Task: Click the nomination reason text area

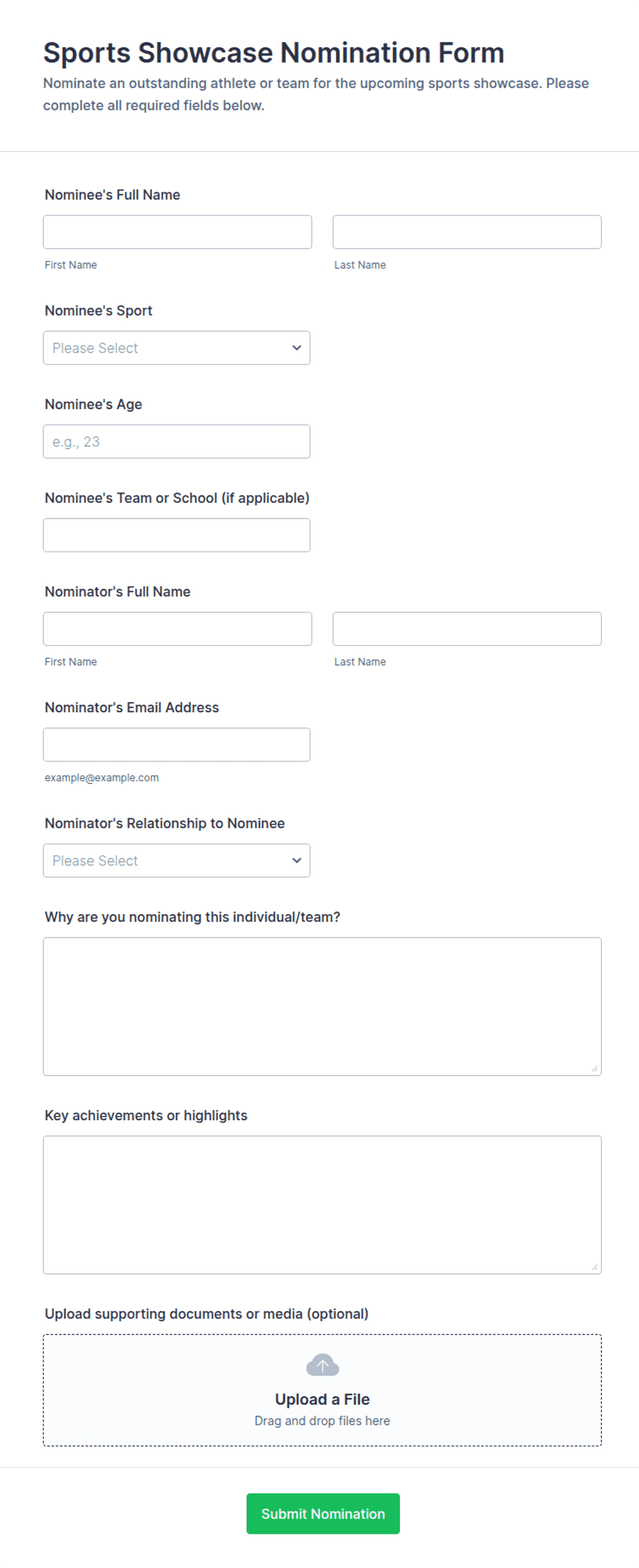Action: pos(322,1006)
